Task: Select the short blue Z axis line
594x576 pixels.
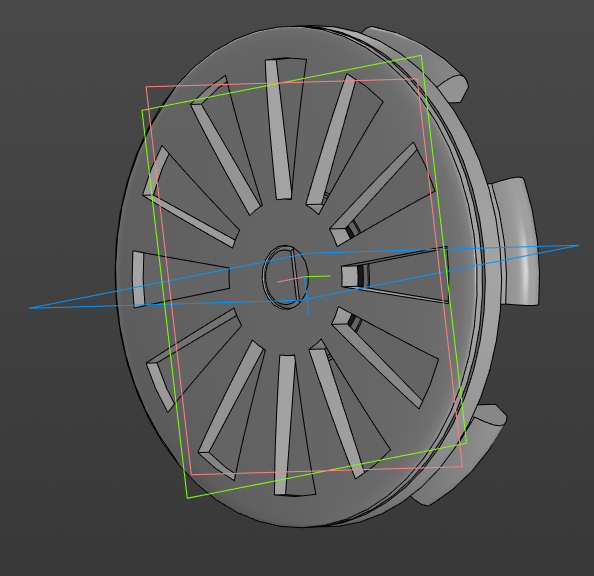Action: click(307, 296)
